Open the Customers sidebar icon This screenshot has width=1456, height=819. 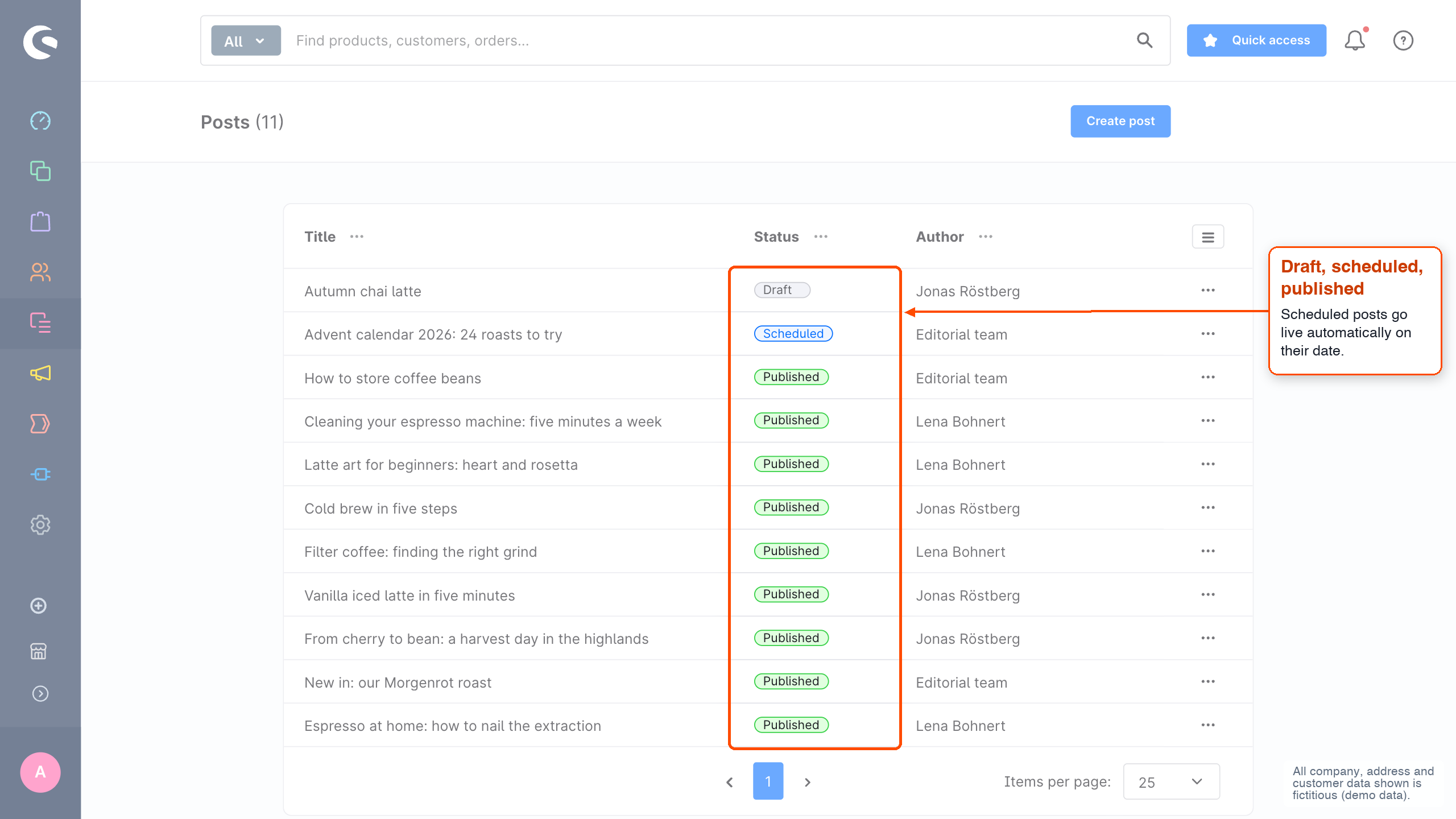[x=40, y=272]
